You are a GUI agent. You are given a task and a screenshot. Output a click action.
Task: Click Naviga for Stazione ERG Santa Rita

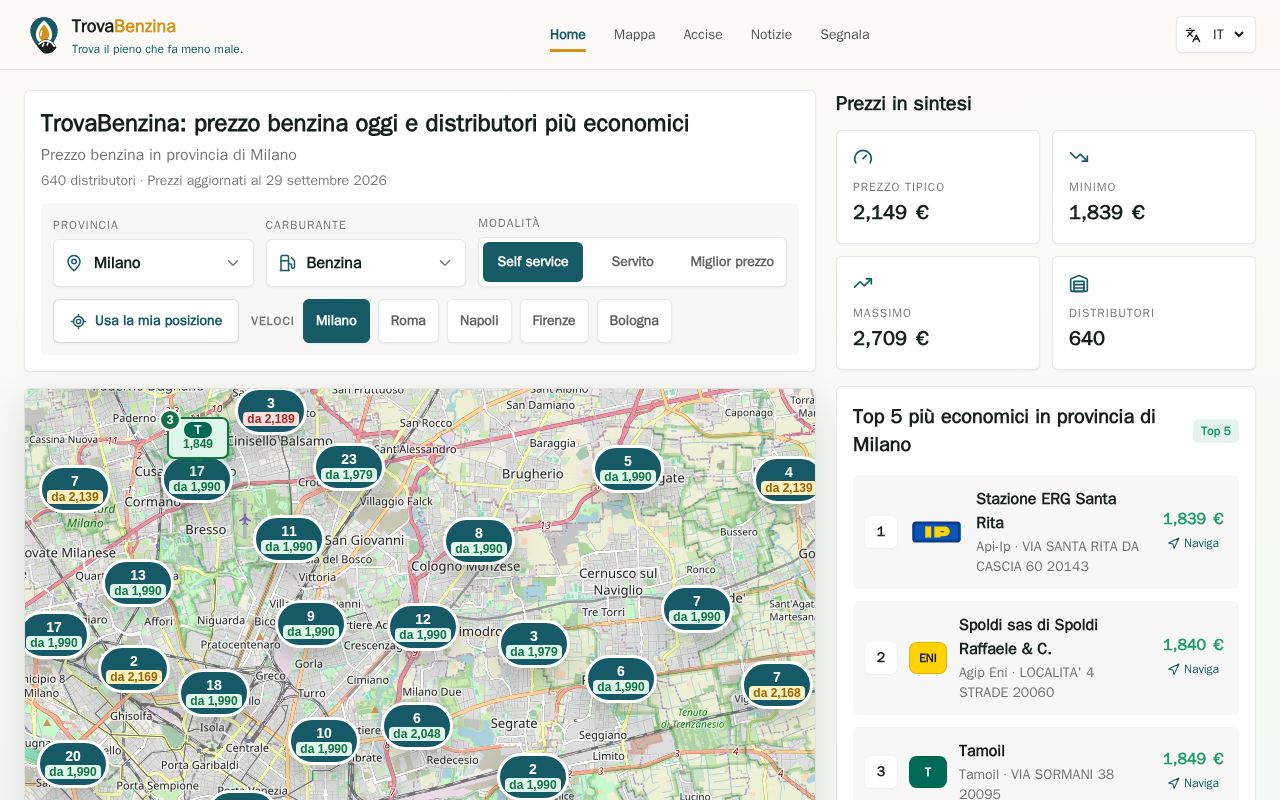(x=1193, y=543)
